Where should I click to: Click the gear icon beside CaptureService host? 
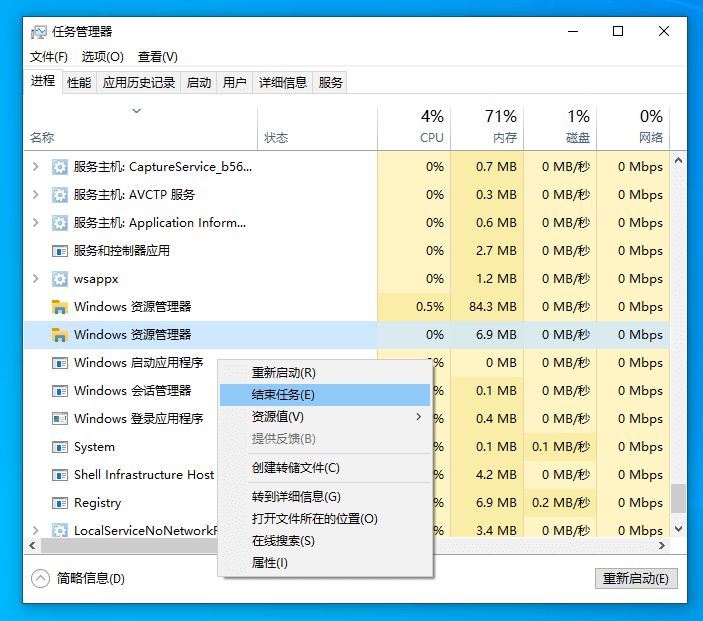59,167
